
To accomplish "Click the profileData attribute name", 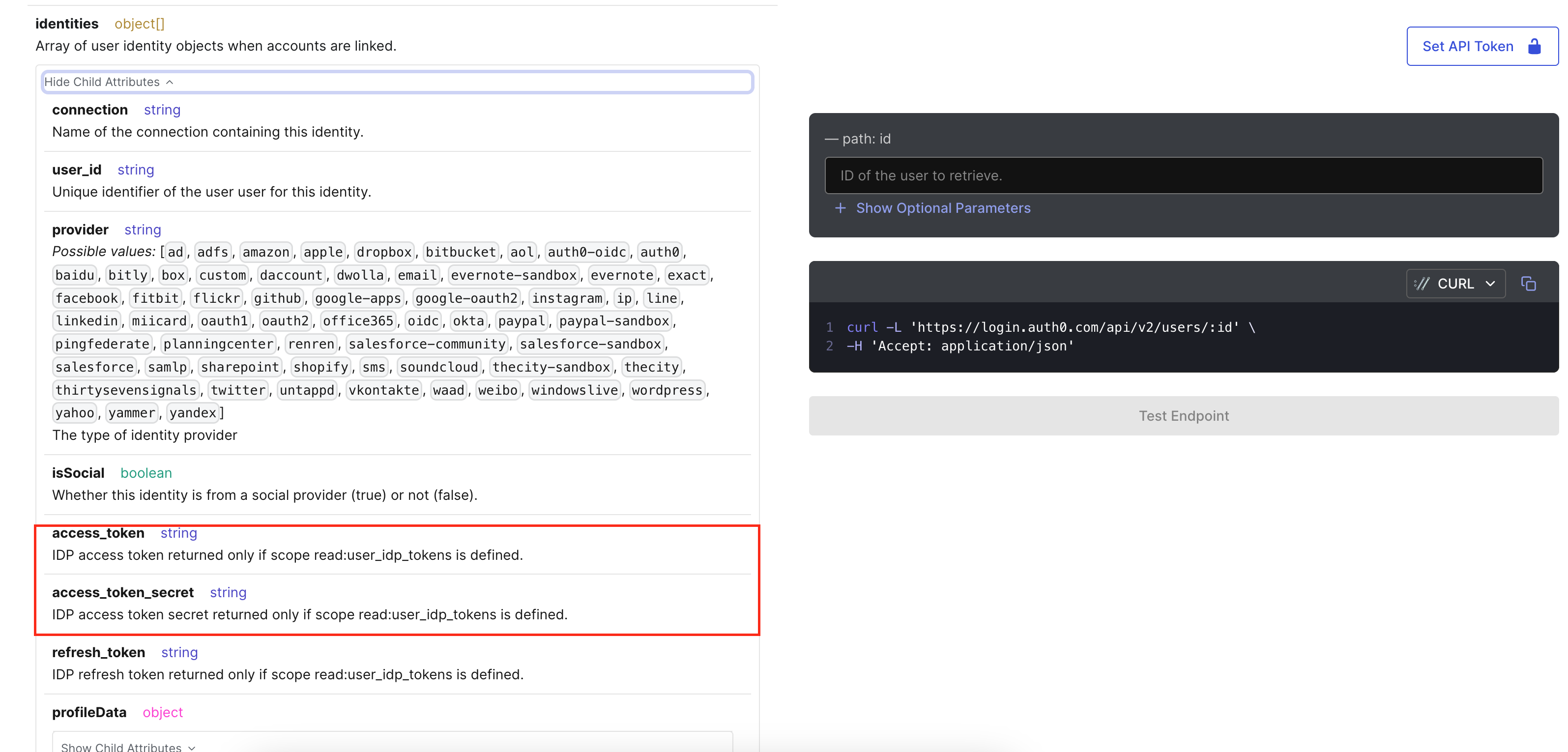I will (x=89, y=713).
